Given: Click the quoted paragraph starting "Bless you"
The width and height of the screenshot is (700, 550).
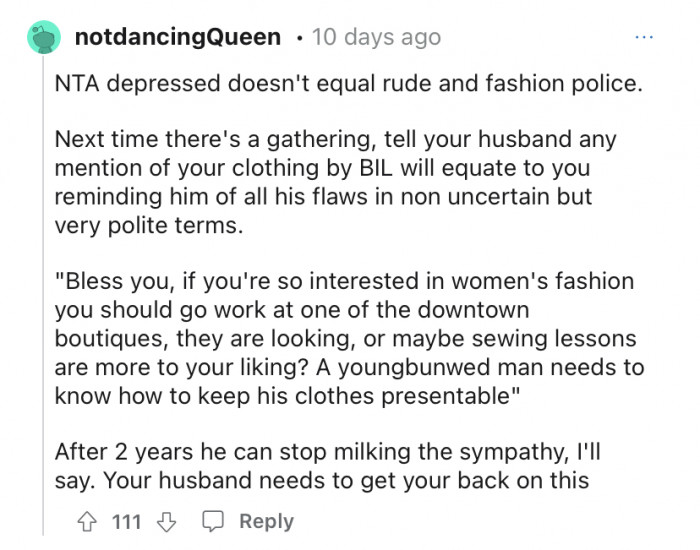Looking at the screenshot, I should [350, 338].
